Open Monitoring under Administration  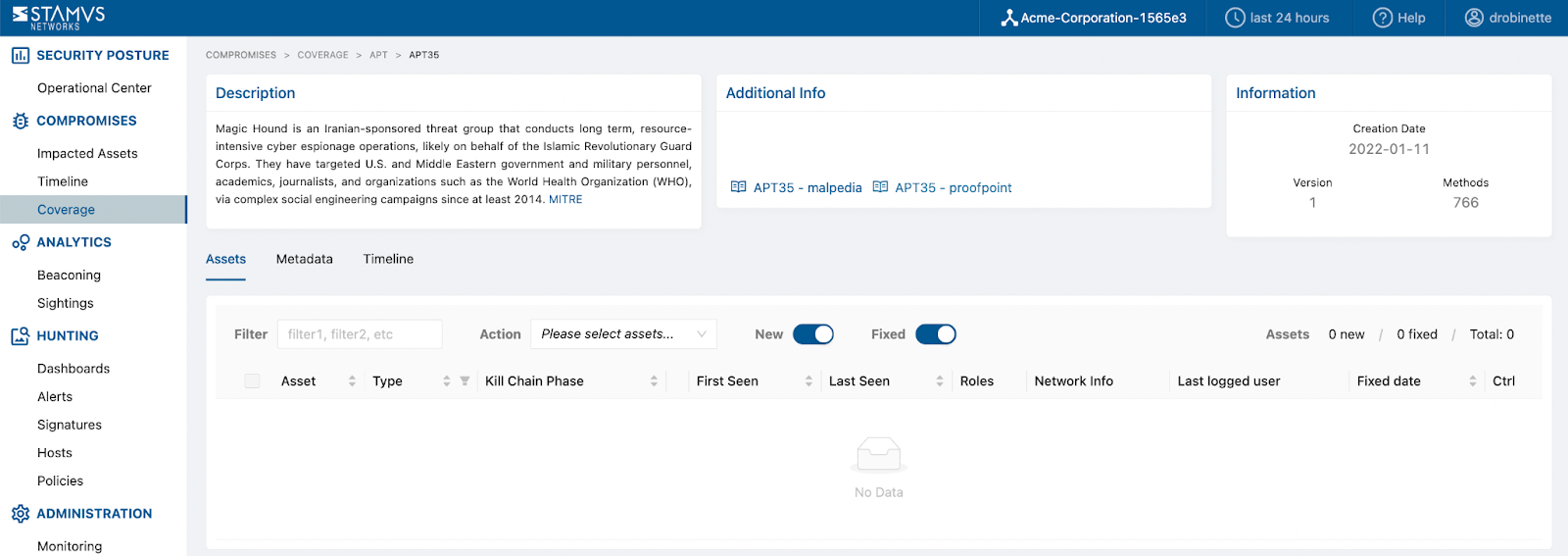tap(70, 546)
